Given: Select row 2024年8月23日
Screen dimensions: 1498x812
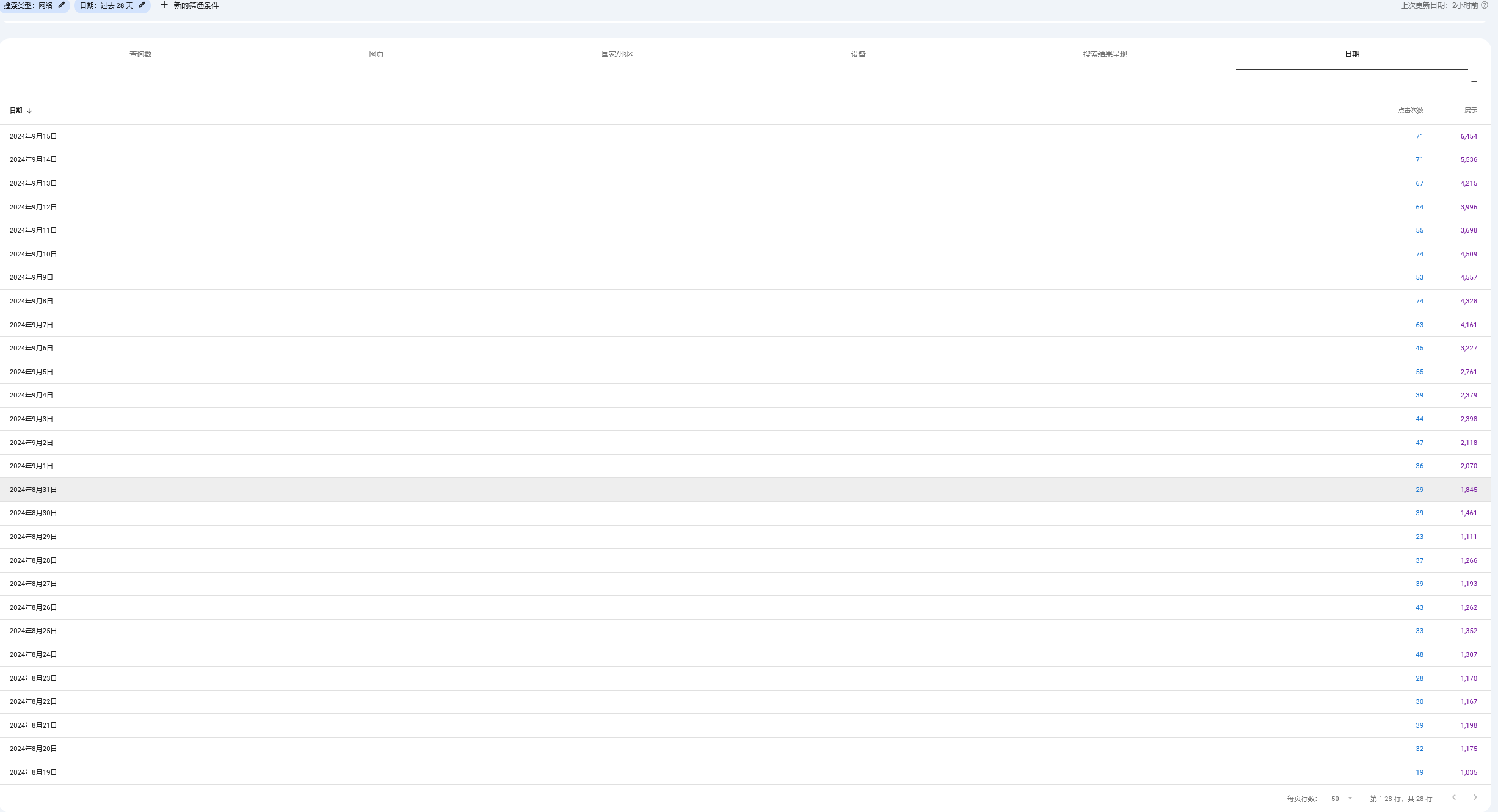Looking at the screenshot, I should click(746, 678).
